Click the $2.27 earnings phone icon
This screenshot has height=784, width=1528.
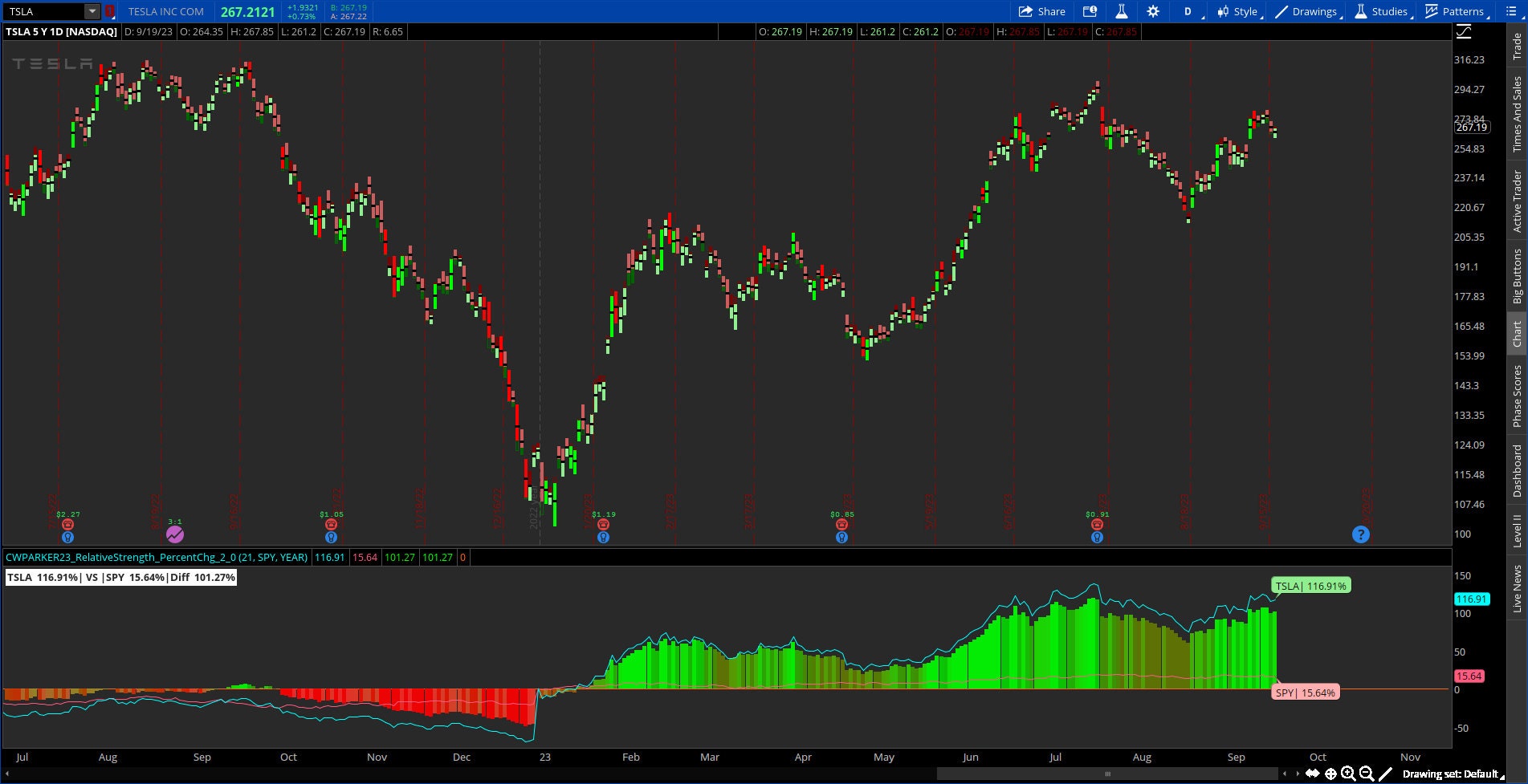pyautogui.click(x=67, y=525)
